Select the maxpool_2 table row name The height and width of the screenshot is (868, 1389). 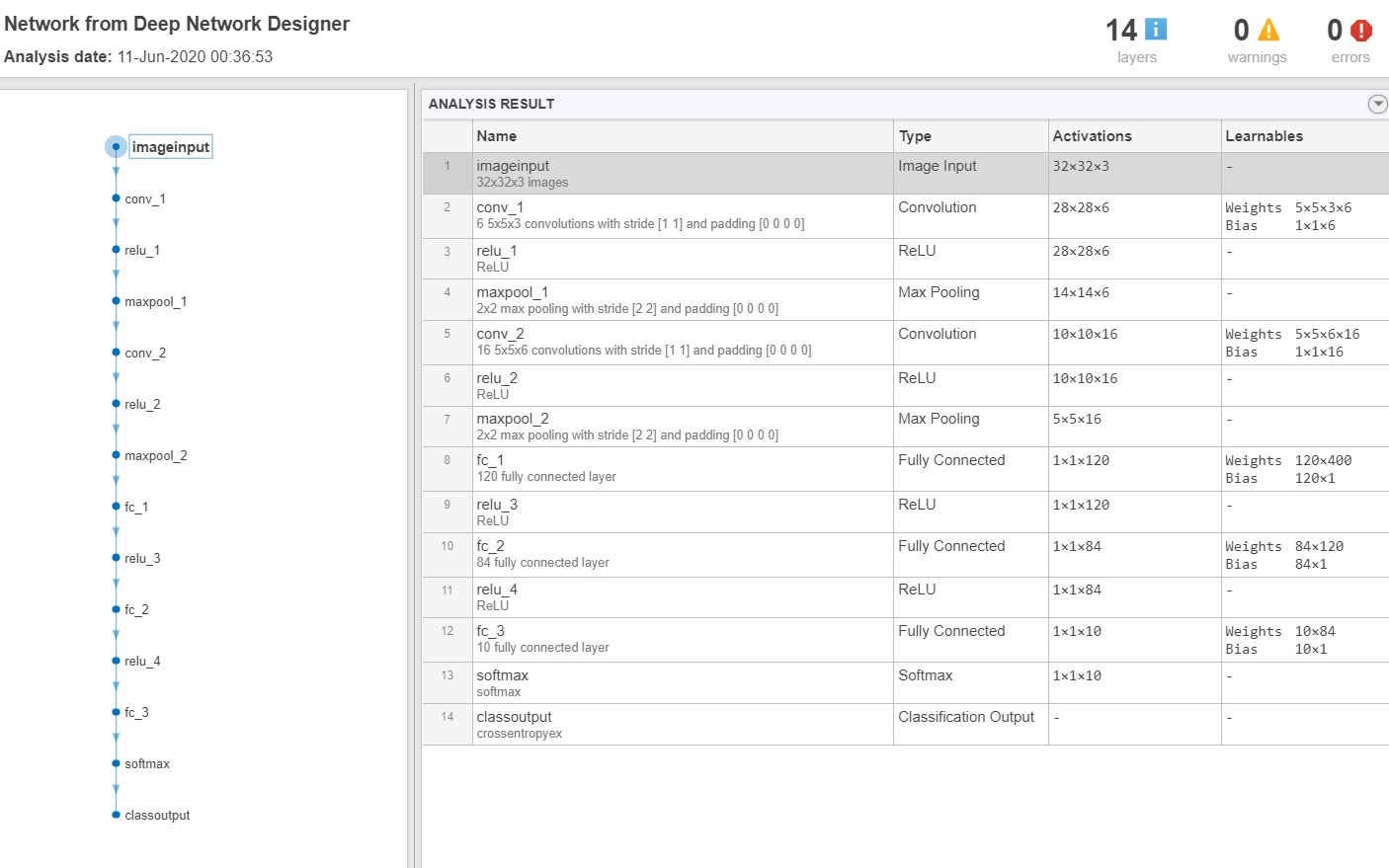click(x=512, y=419)
